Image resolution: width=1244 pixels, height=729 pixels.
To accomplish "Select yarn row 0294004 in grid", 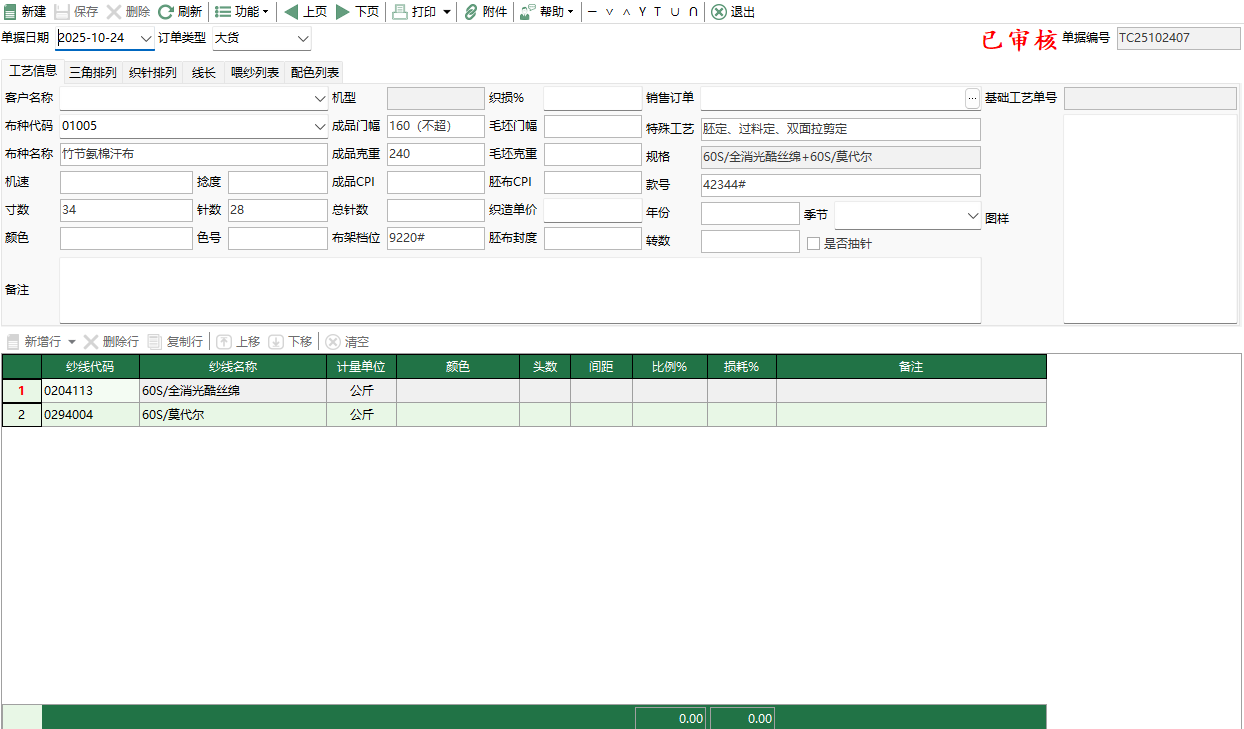I will coord(90,414).
